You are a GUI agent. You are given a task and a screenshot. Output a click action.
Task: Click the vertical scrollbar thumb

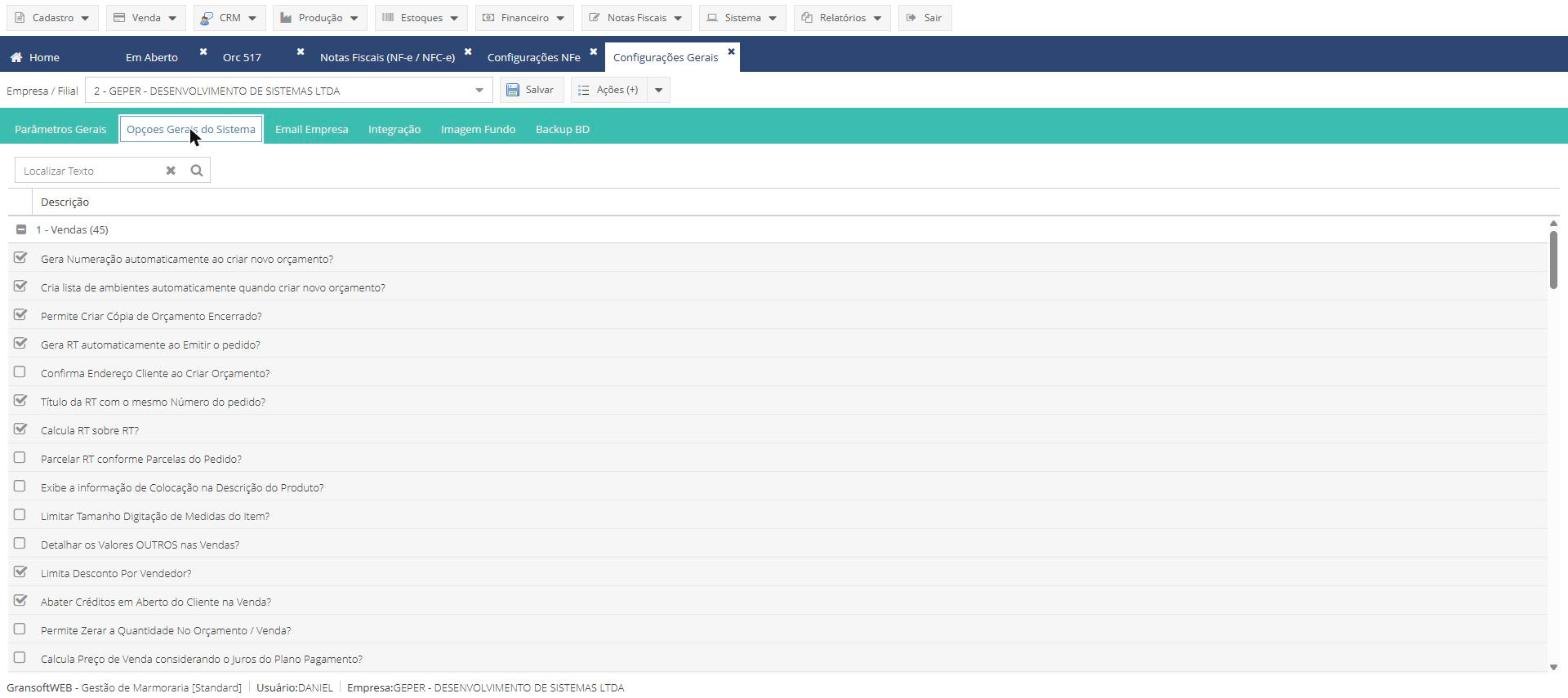coord(1553,259)
